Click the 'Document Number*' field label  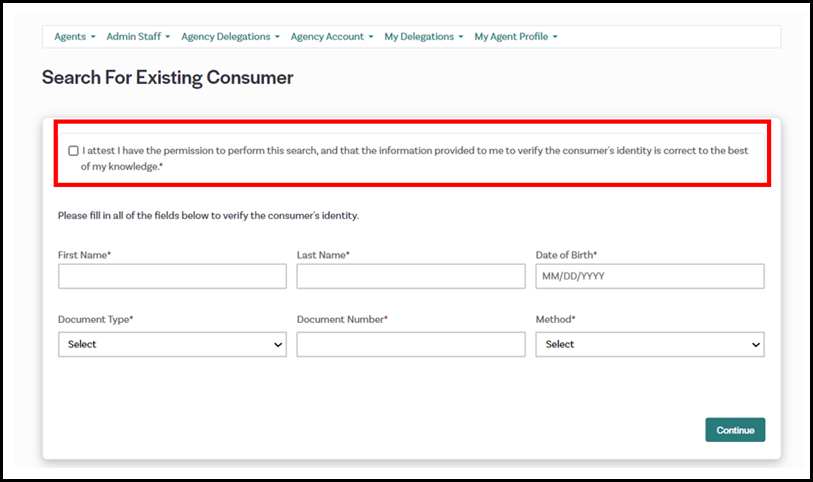[342, 319]
